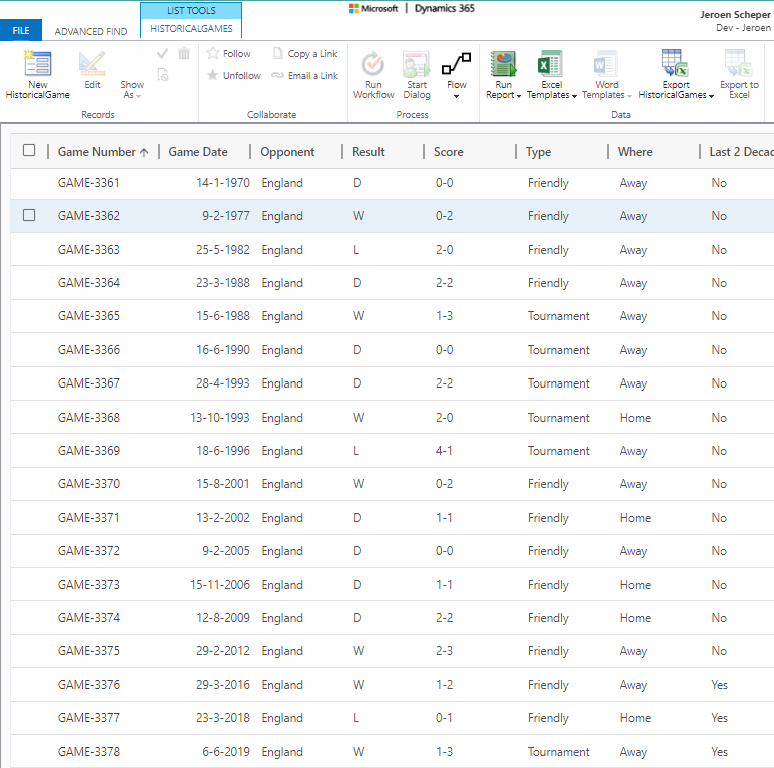Click the Deactivate document icon
Image resolution: width=774 pixels, height=768 pixels.
pos(162,75)
